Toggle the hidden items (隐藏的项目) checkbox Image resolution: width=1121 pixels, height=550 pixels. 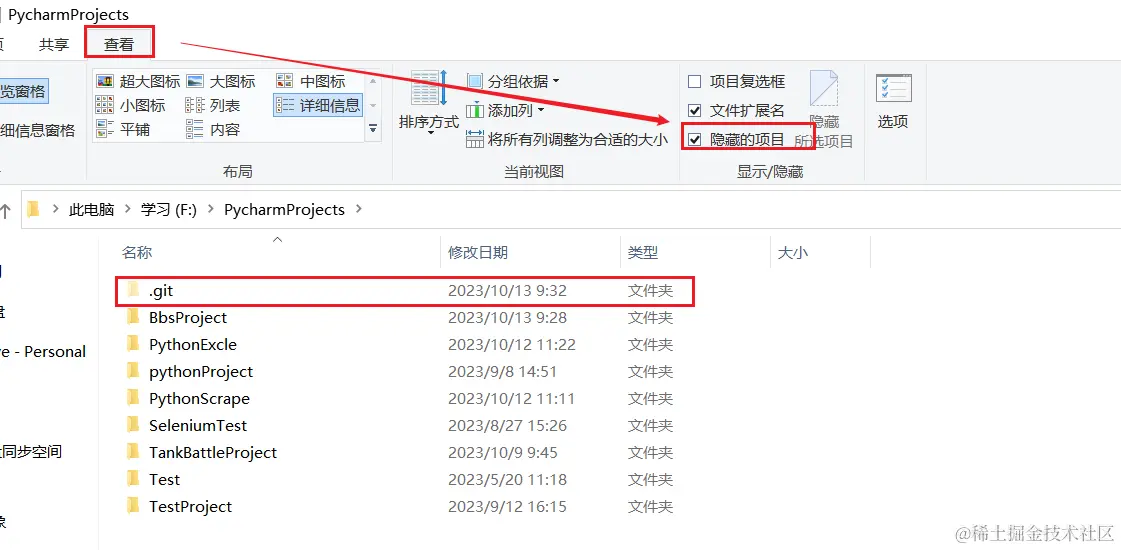click(x=736, y=139)
